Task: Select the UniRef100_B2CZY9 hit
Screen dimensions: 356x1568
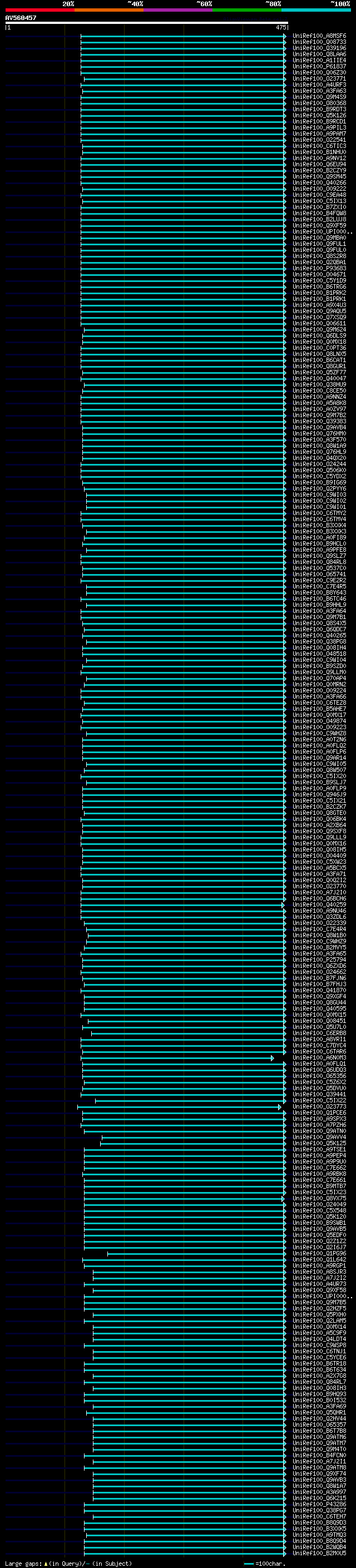Action: [319, 170]
